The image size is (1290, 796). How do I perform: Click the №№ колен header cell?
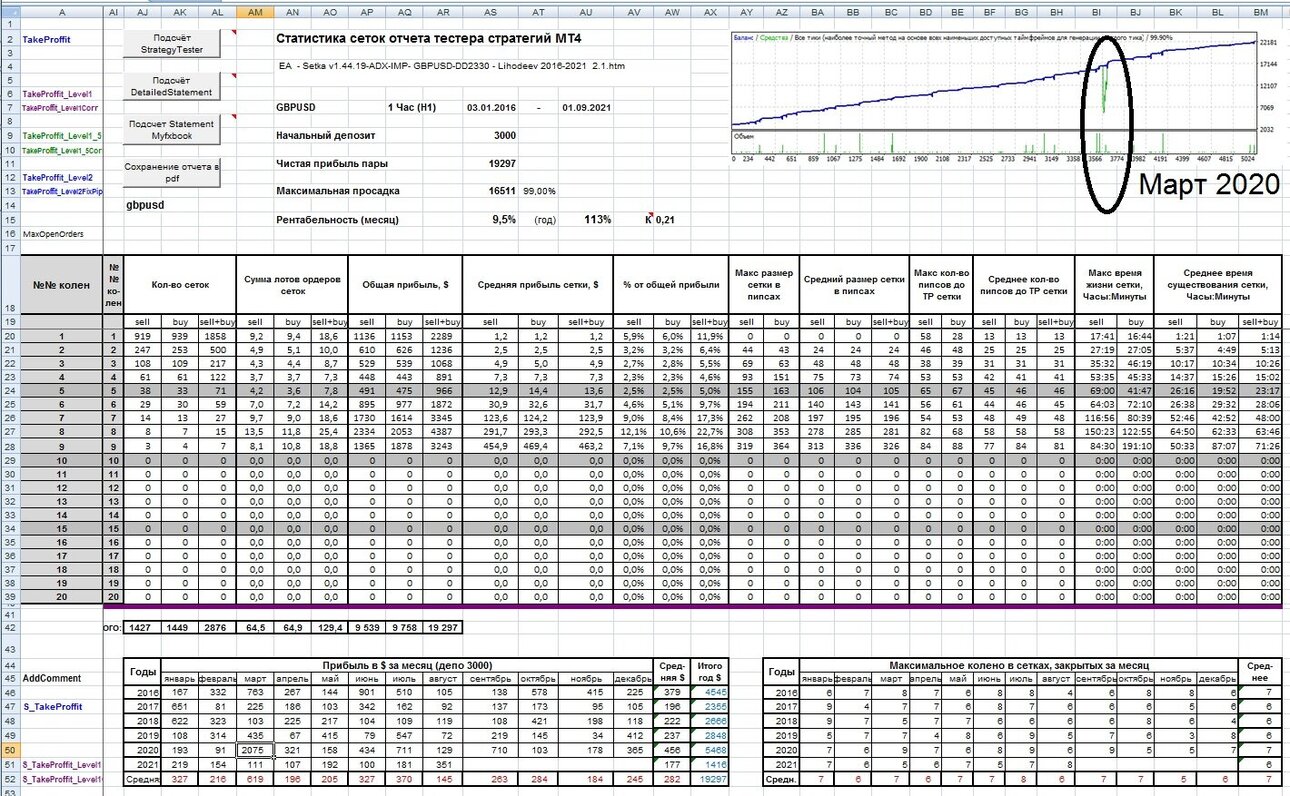(62, 285)
